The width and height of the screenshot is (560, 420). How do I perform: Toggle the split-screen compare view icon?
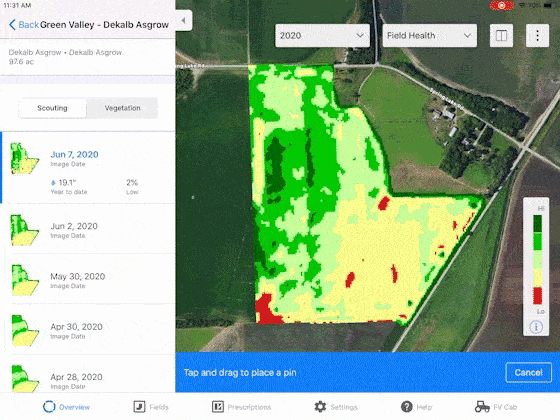(501, 35)
